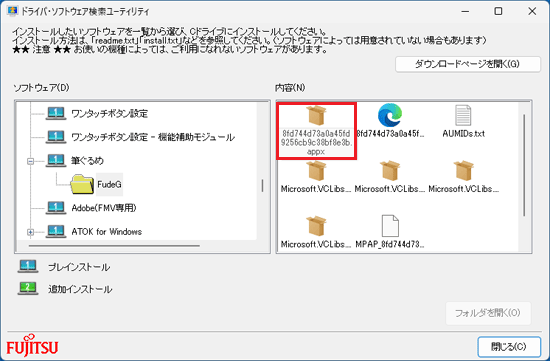Select the AUMIDs.txt text file

pos(463,121)
